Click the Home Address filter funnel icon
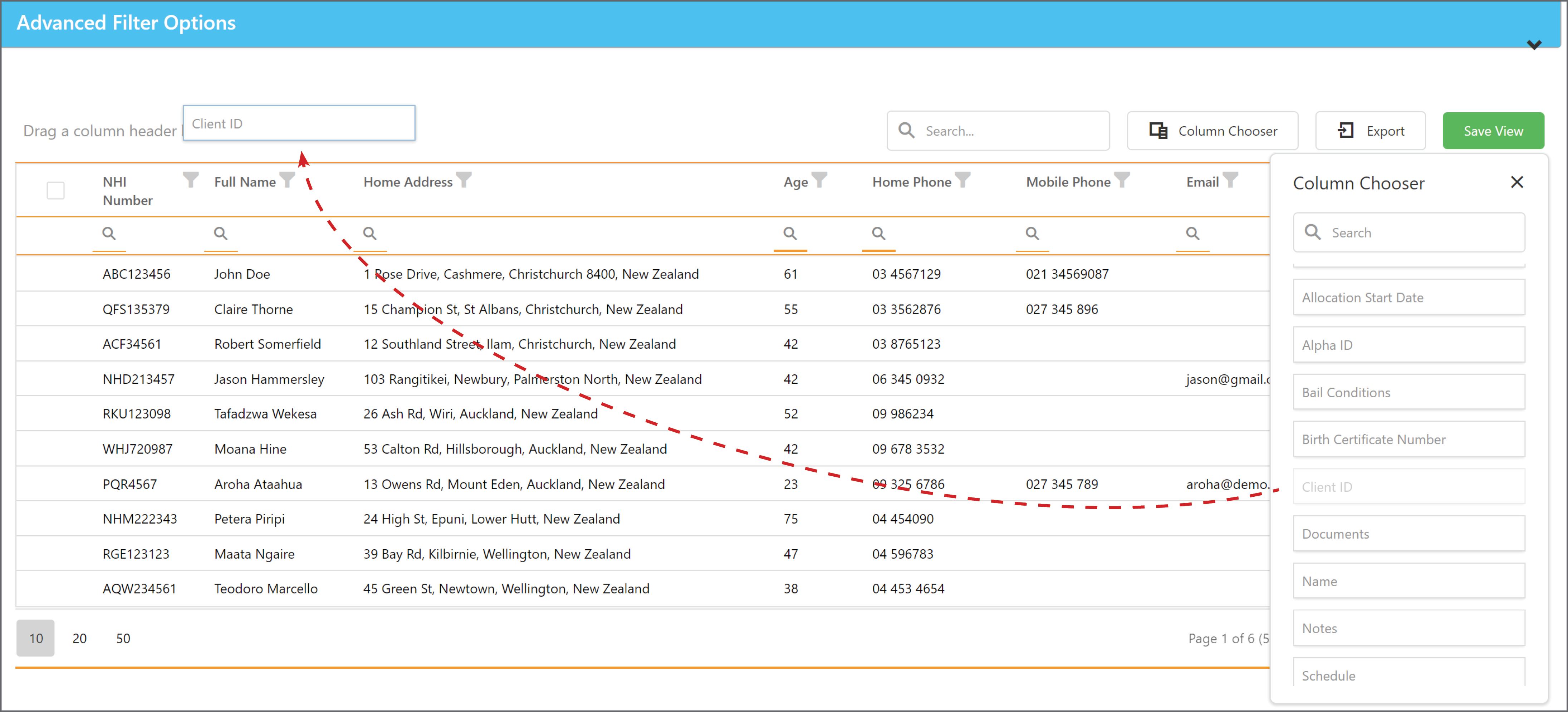 pyautogui.click(x=464, y=180)
